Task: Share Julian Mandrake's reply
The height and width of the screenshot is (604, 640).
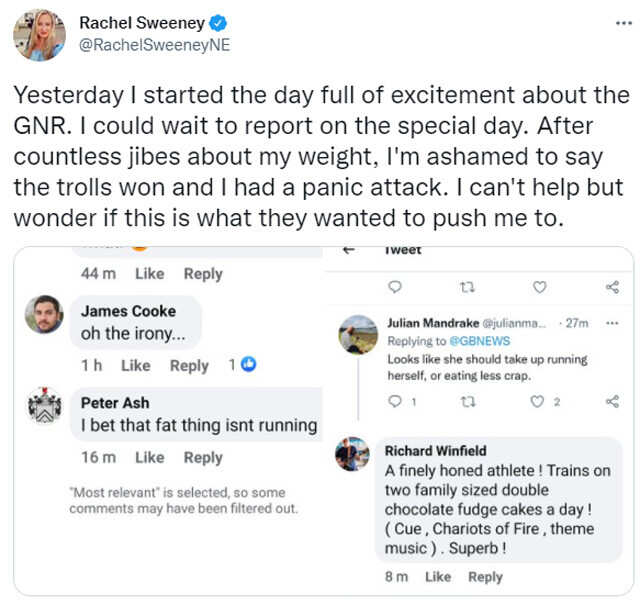Action: point(612,402)
